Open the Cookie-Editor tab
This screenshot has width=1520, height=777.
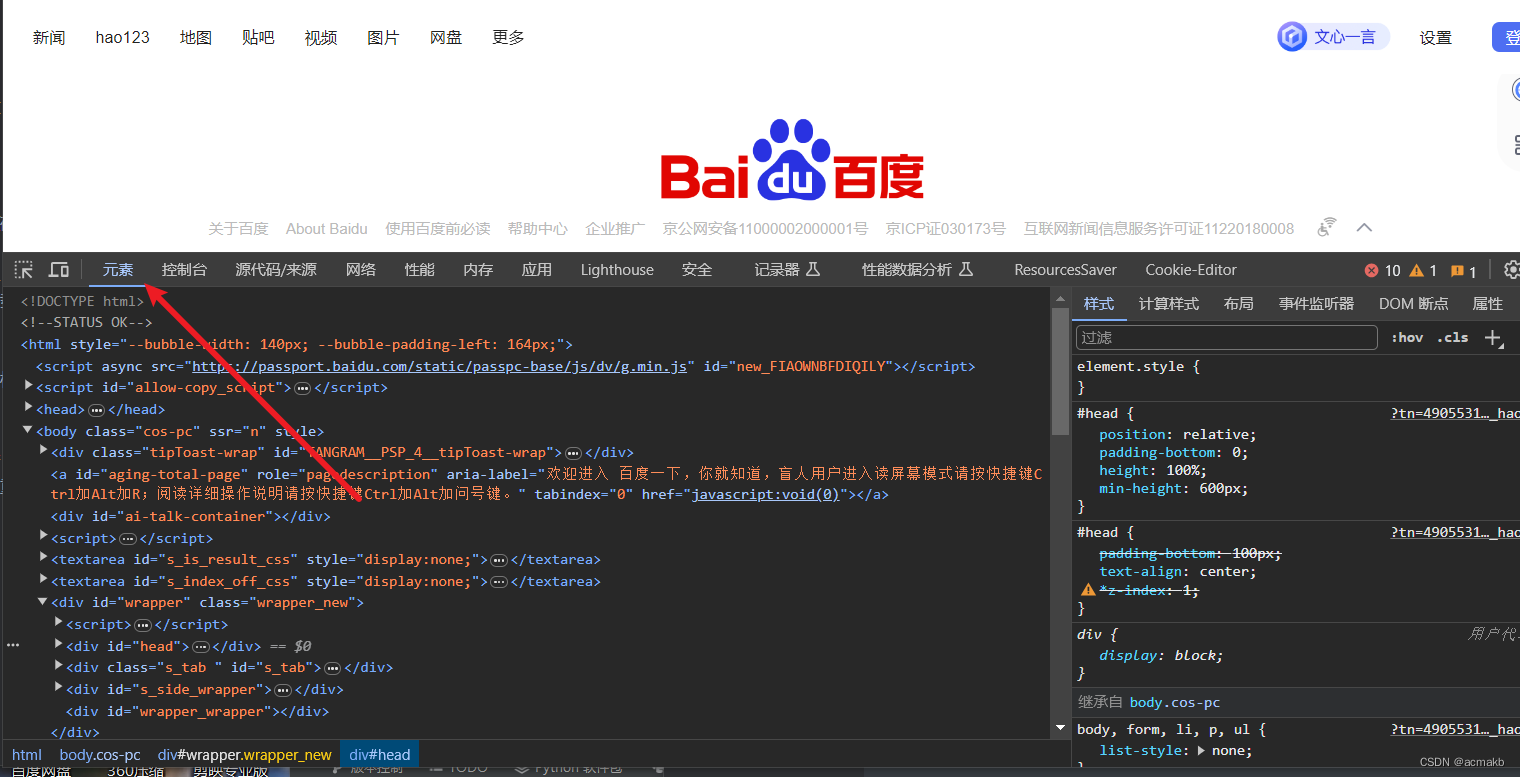(x=1191, y=270)
